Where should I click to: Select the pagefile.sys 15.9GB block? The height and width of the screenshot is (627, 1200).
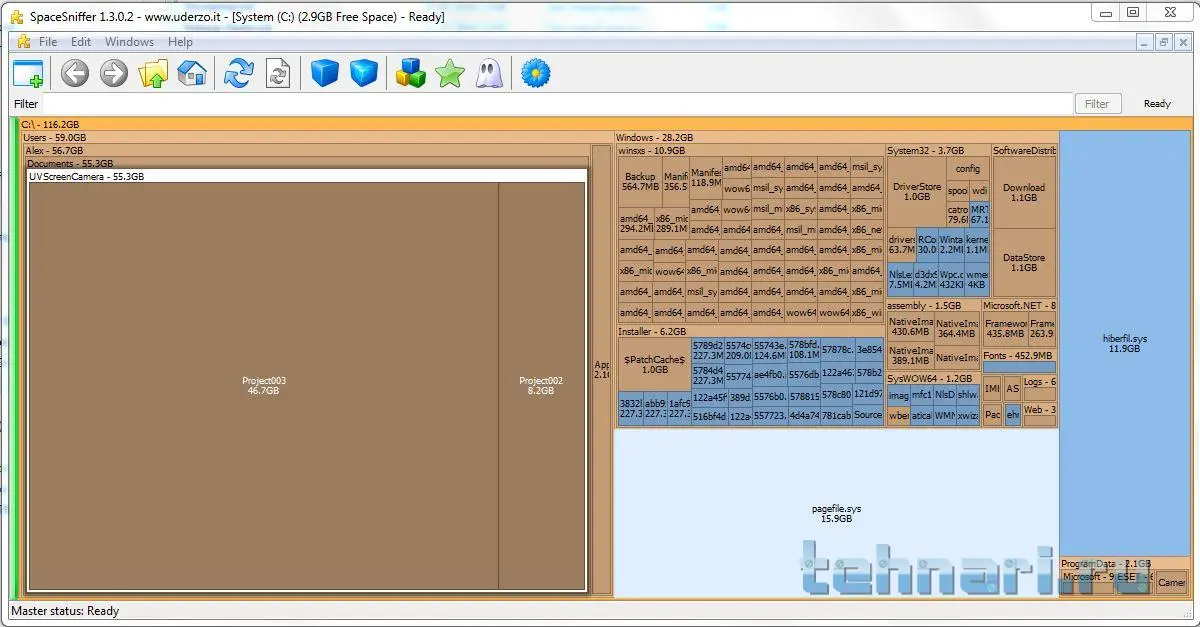836,514
